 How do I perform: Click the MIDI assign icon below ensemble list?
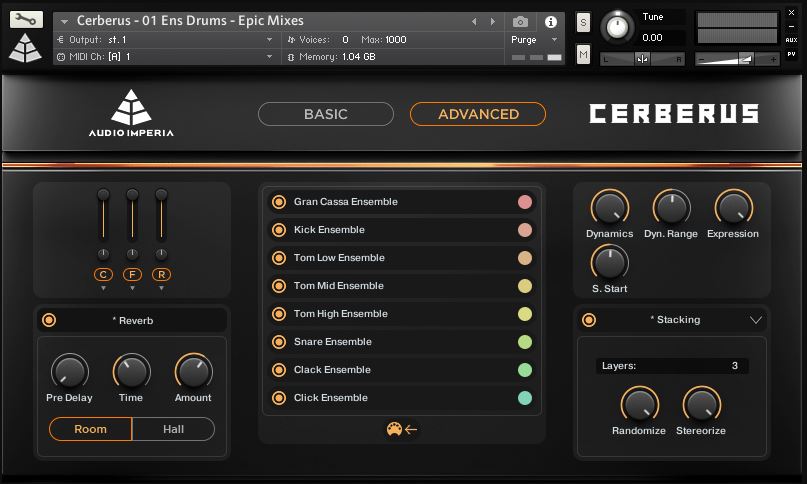[401, 429]
